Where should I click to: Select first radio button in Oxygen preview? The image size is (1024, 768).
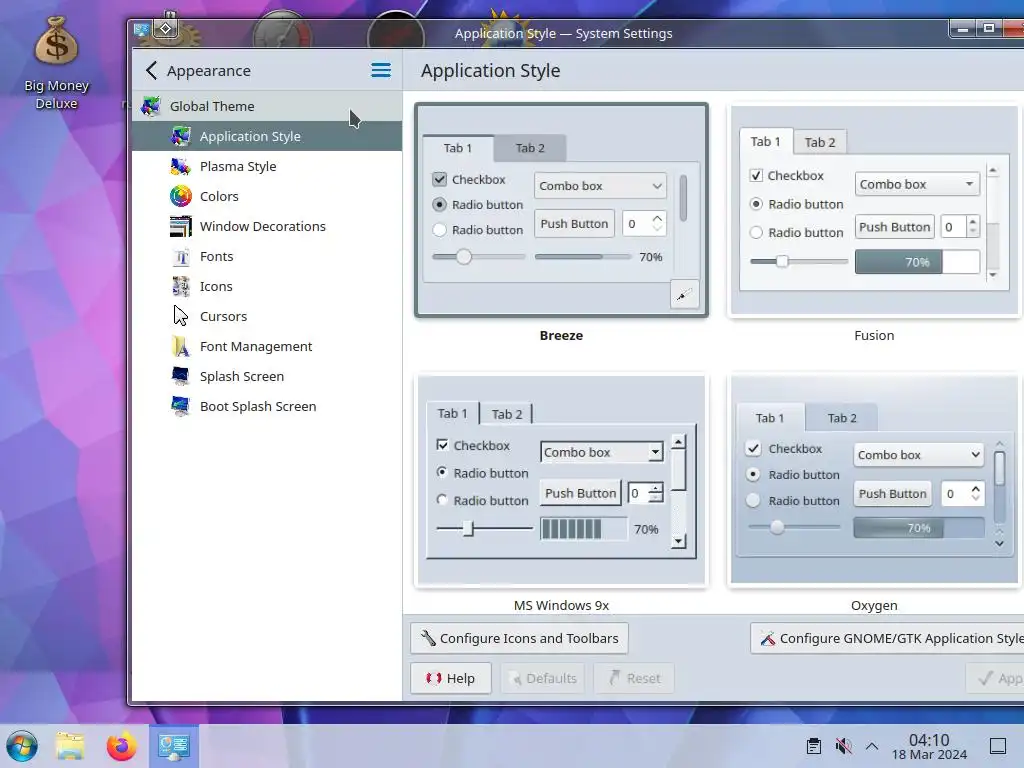753,474
